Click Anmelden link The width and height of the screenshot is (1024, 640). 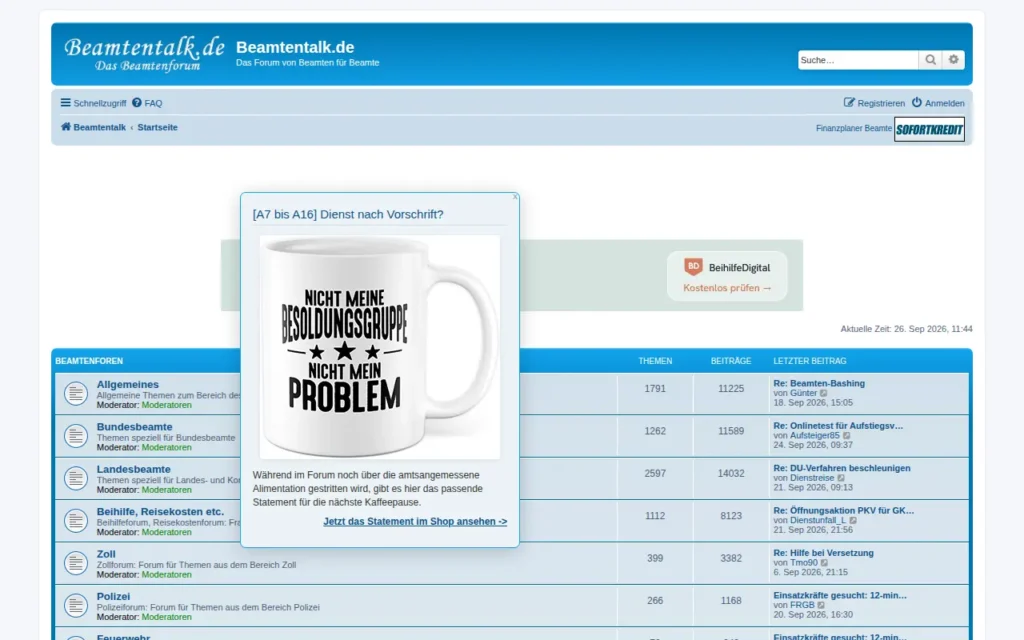[x=938, y=103]
